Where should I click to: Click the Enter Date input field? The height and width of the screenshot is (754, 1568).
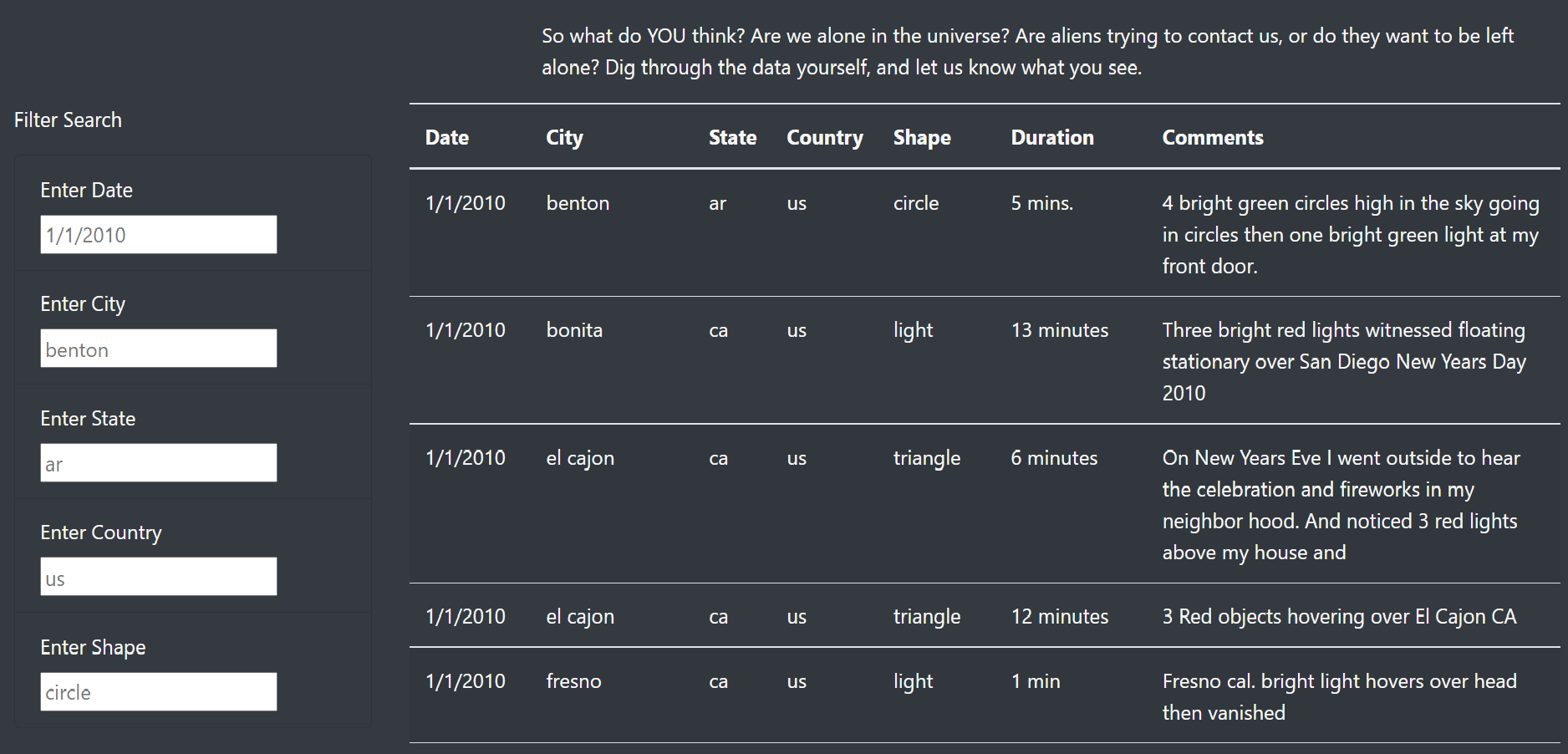click(x=158, y=235)
